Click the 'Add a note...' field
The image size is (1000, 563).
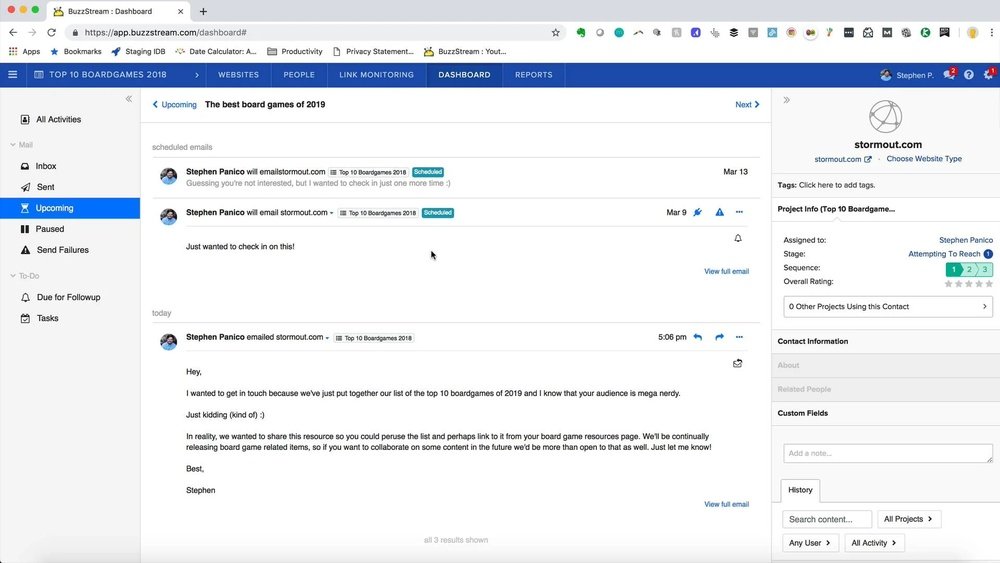(887, 453)
